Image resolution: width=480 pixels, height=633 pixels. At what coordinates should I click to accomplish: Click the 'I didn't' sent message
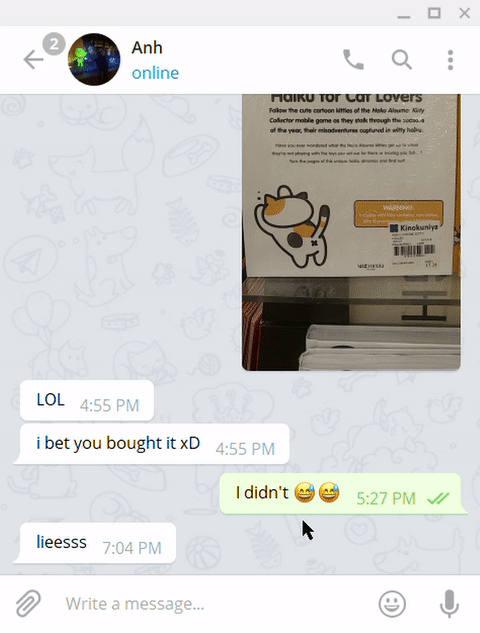tap(342, 494)
